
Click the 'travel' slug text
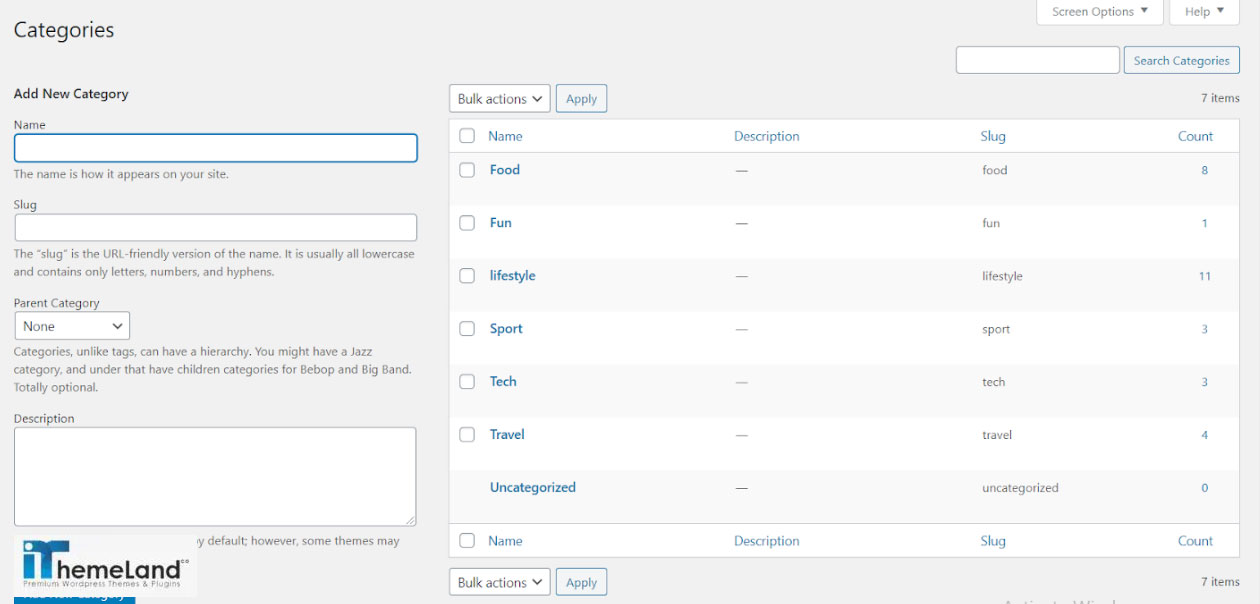(x=997, y=435)
